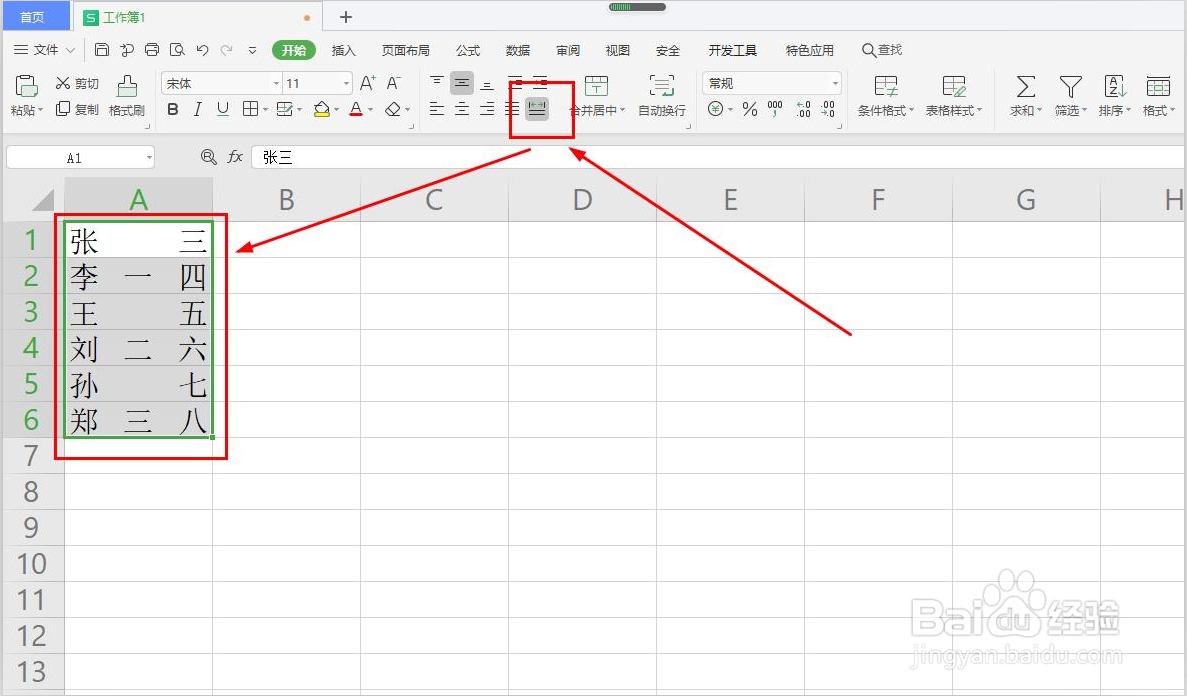The image size is (1187, 696).
Task: Toggle bold formatting
Action: click(172, 110)
